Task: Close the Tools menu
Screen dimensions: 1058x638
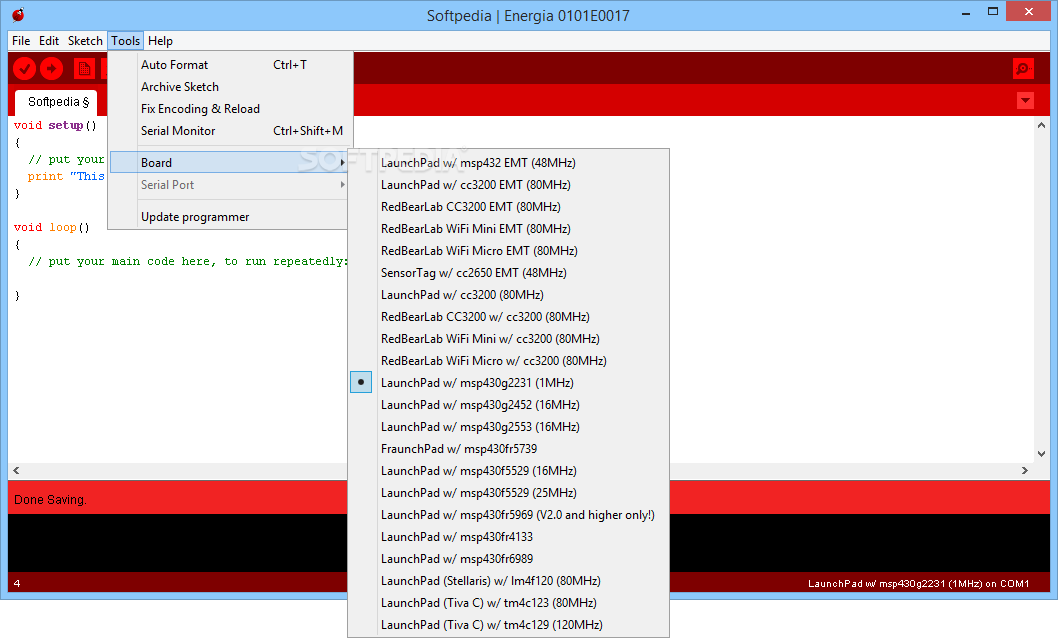Action: pyautogui.click(x=126, y=40)
